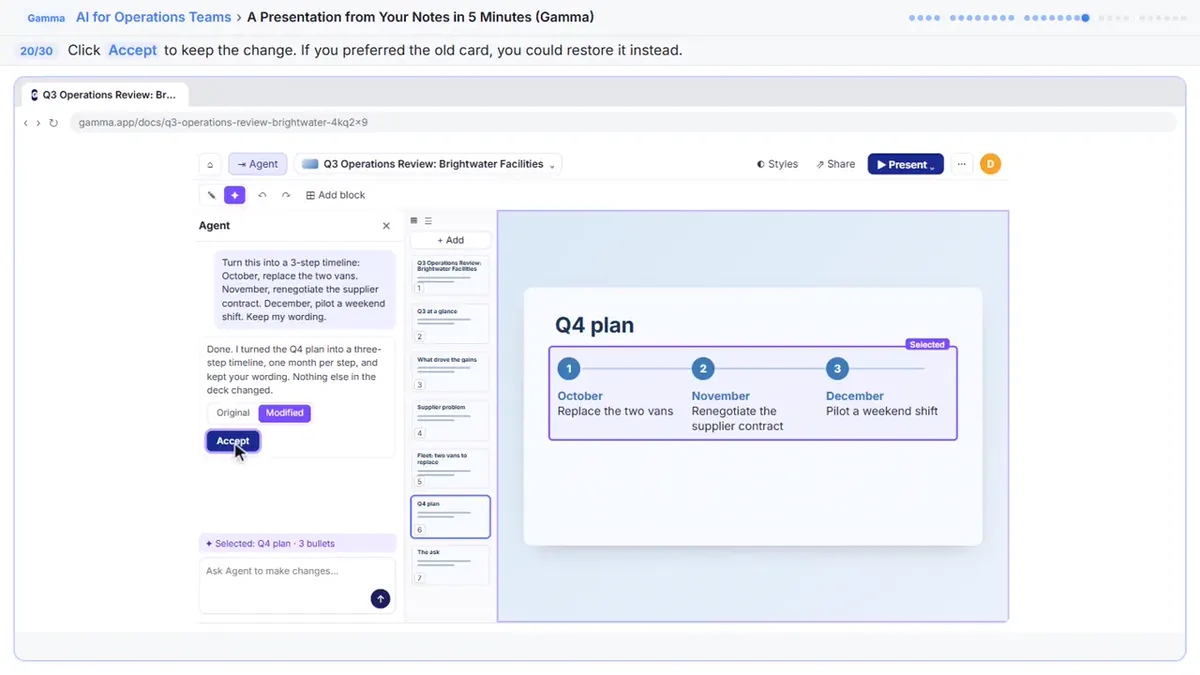This screenshot has height=675, width=1200.
Task: Select The ask thumbnail
Action: (450, 565)
